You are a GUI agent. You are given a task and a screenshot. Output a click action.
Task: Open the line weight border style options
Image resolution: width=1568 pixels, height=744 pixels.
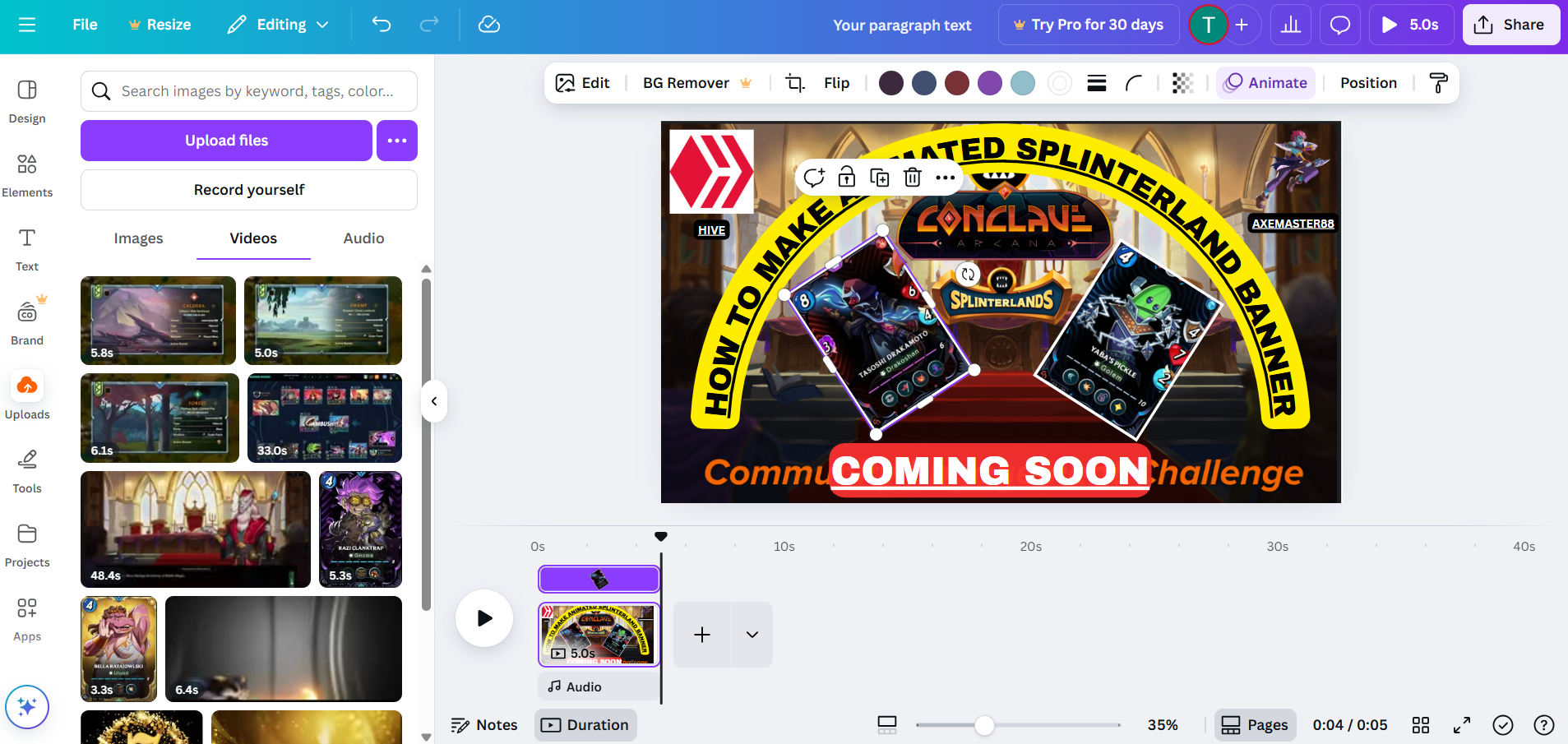(1097, 83)
